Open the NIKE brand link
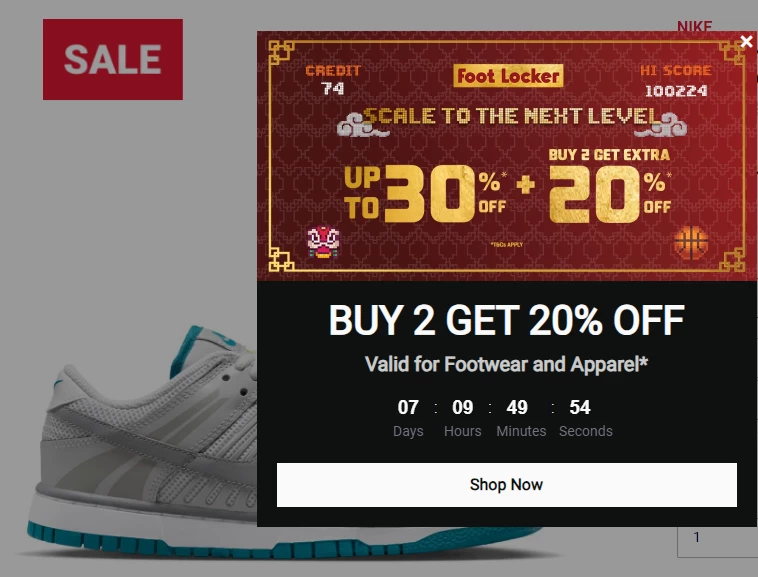The width and height of the screenshot is (758, 577). point(694,26)
